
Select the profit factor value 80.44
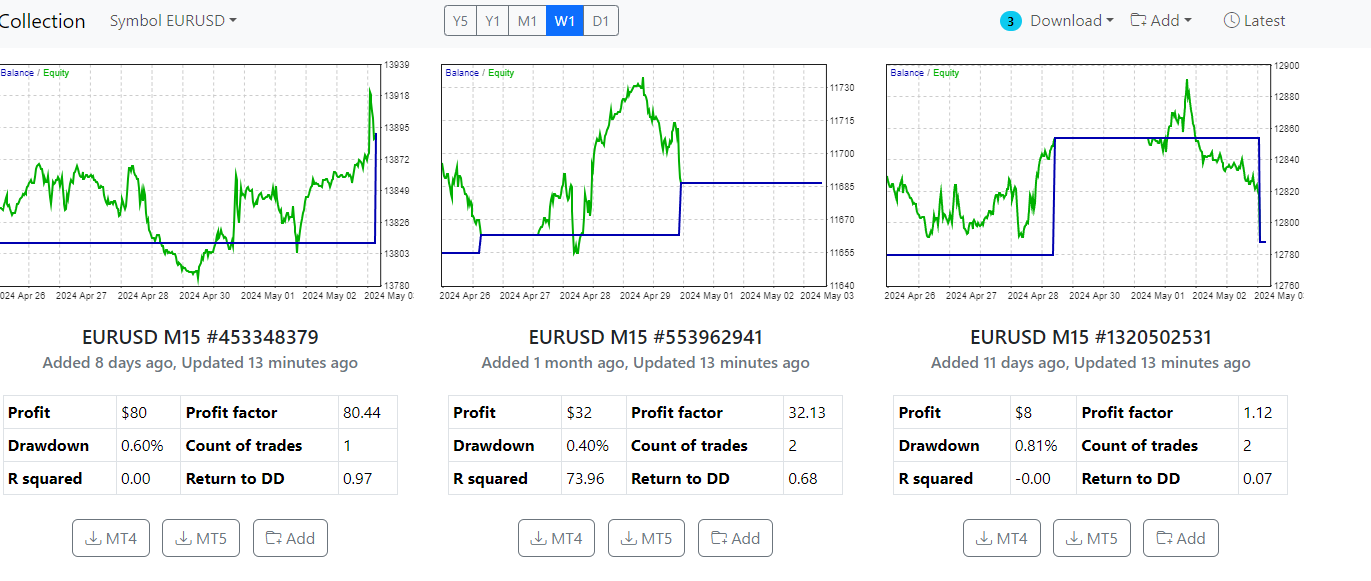363,412
